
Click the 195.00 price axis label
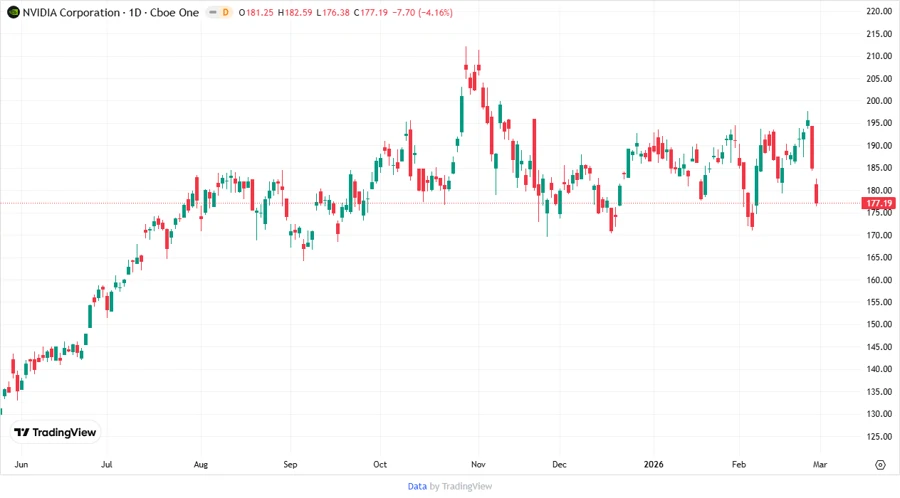tap(879, 123)
